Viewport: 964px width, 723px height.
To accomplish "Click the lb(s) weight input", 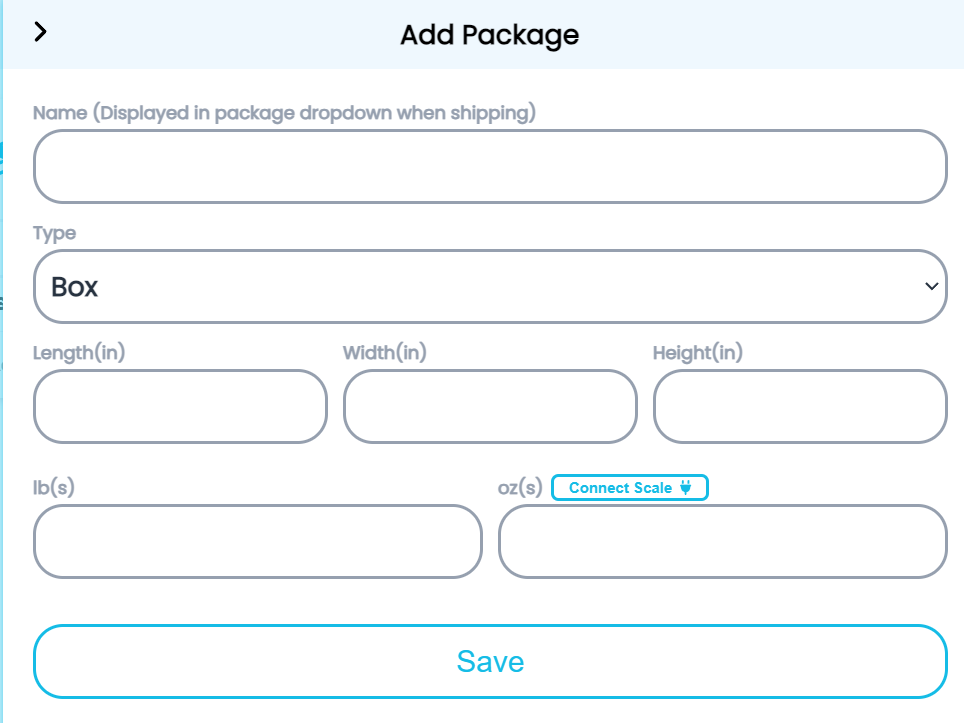I will click(258, 541).
